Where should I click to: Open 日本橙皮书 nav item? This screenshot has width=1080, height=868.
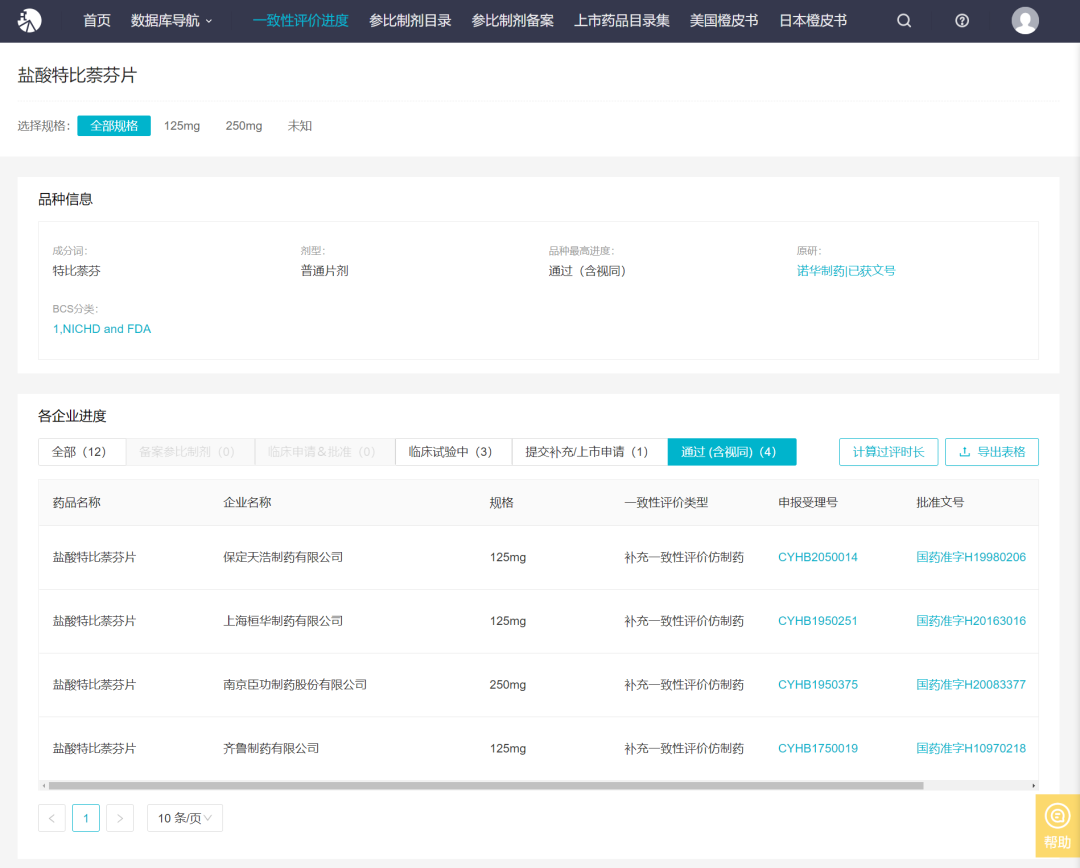813,21
